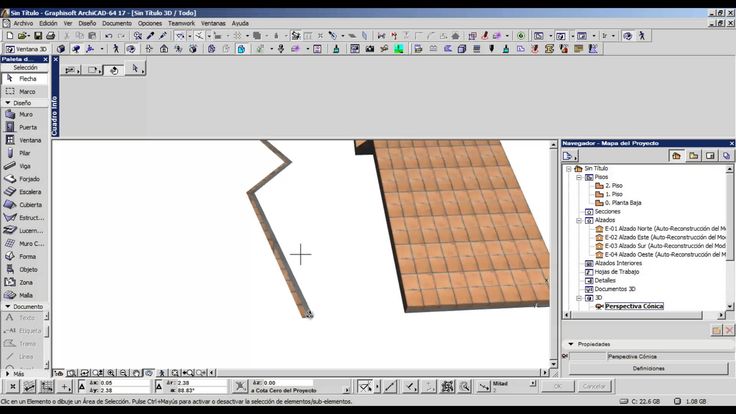This screenshot has height=414, width=736.
Task: Click the Ventana 3D button
Action: [25, 48]
